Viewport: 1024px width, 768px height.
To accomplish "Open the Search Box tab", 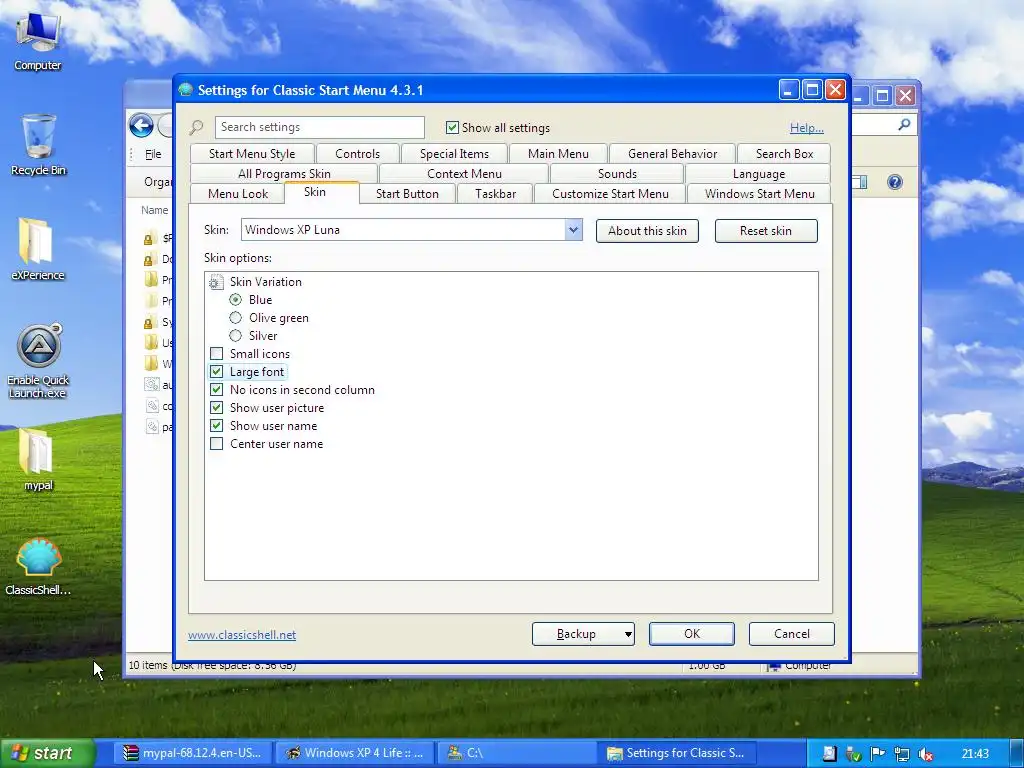I will (x=784, y=153).
